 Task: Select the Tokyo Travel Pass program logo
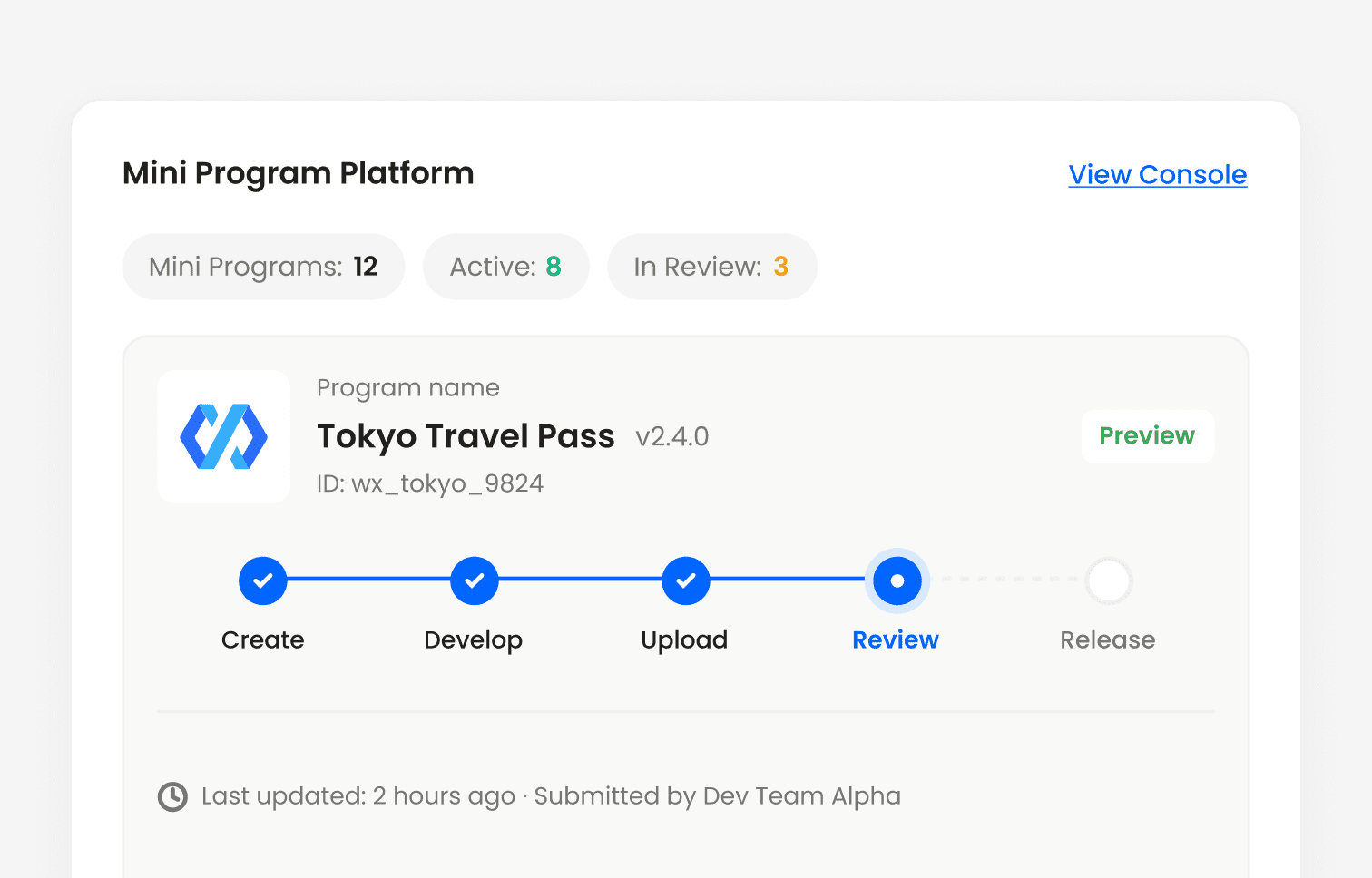(224, 436)
